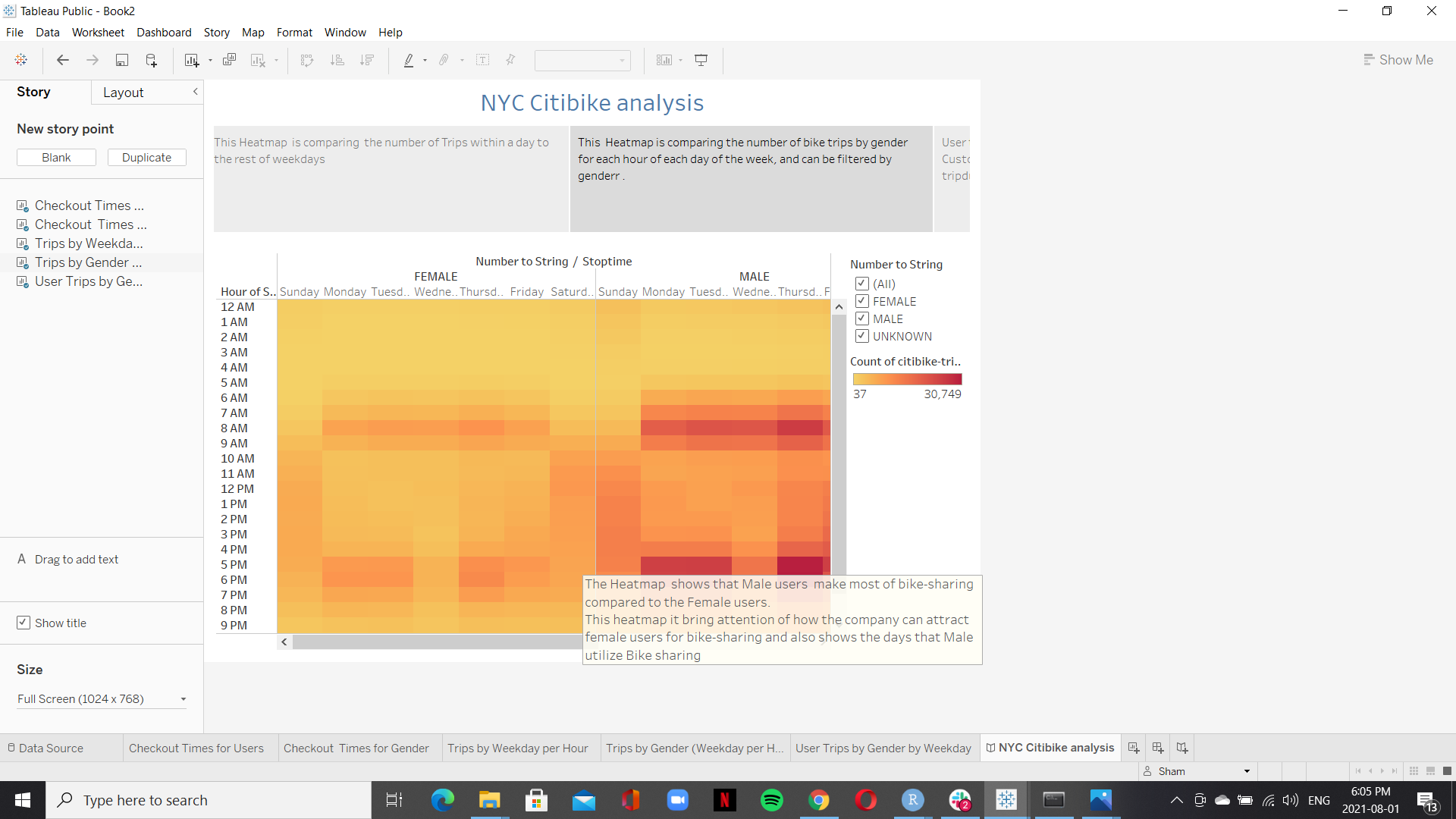Open story Size dropdown
The height and width of the screenshot is (819, 1456).
[x=102, y=699]
